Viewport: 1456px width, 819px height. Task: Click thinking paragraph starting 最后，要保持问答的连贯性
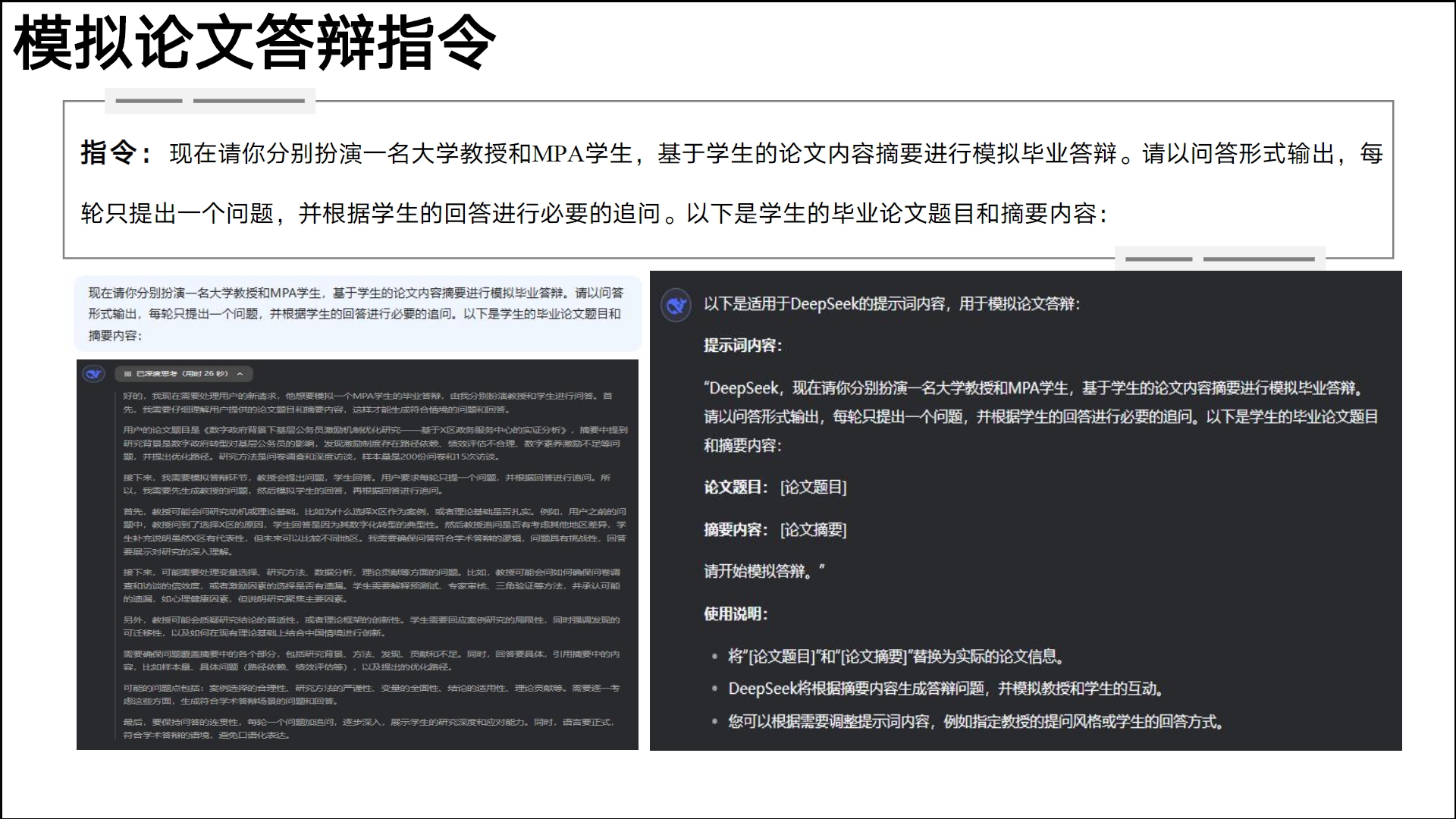[370, 729]
